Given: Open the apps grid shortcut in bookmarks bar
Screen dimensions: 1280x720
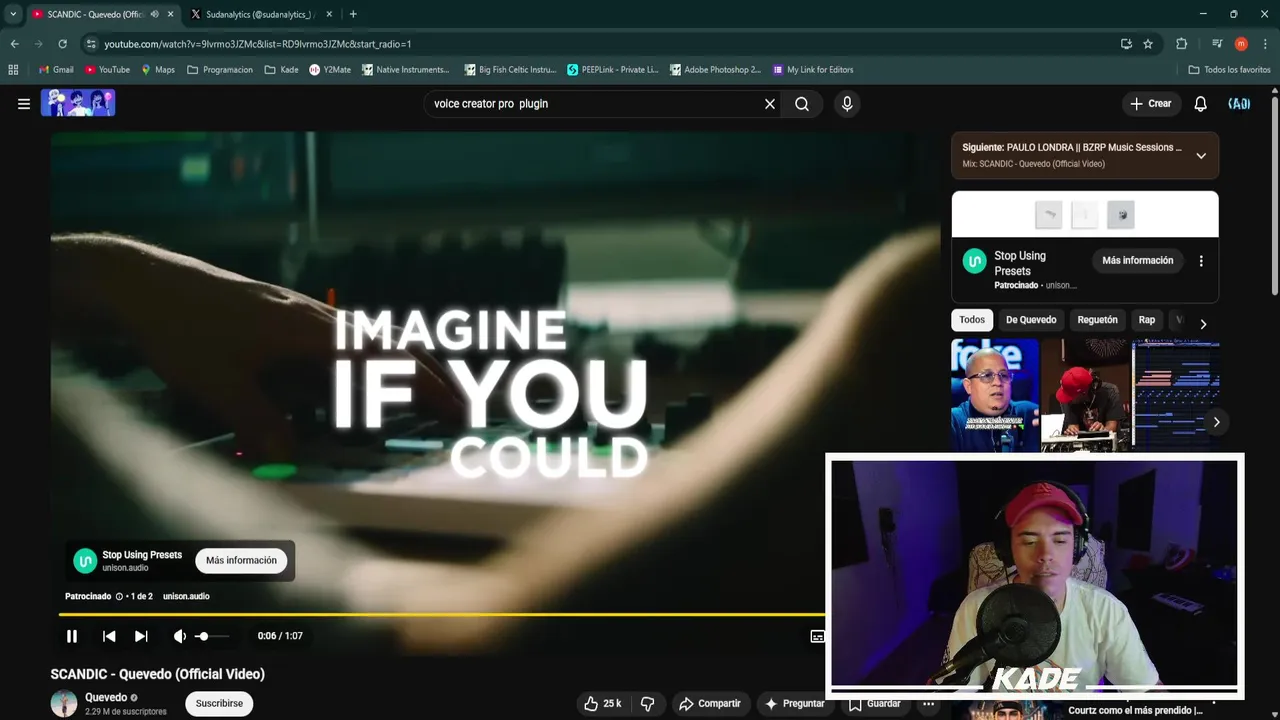Looking at the screenshot, I should (x=13, y=70).
